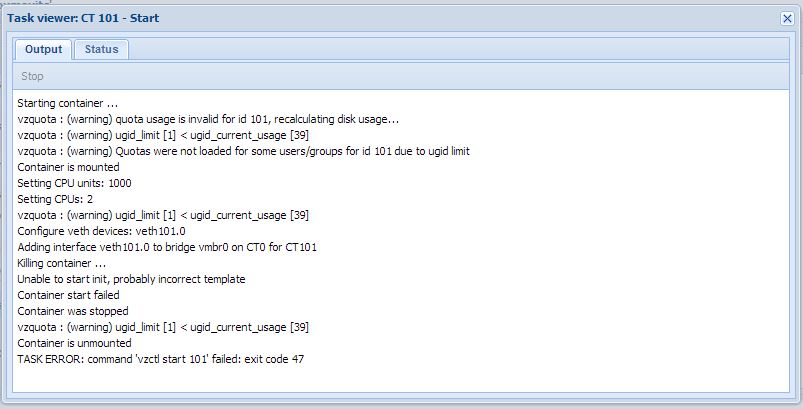
Task: Select the 'TASK ERROR' exit code 47 line
Action: pos(161,359)
